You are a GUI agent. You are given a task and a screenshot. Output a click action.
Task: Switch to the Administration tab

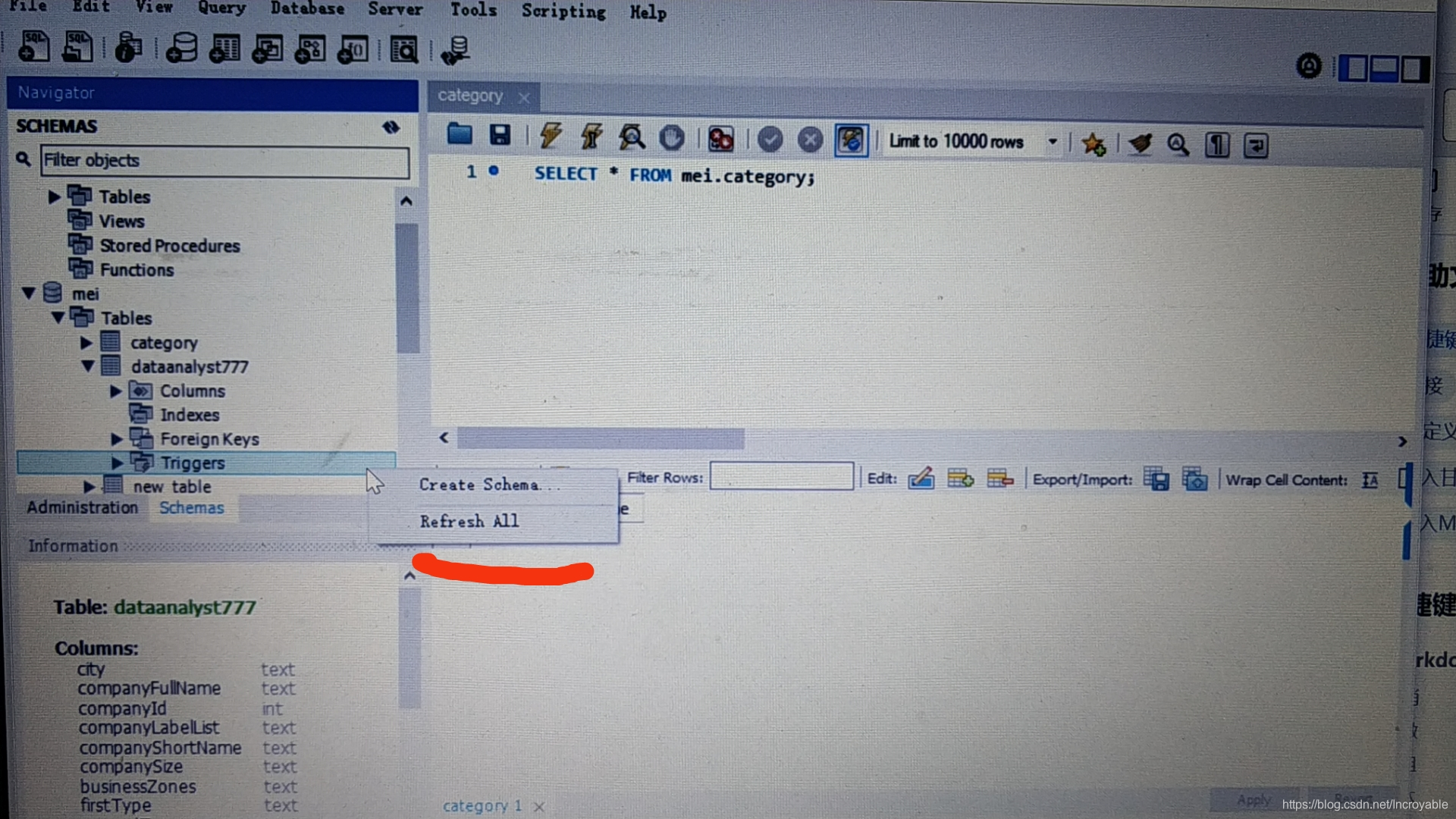[x=82, y=507]
